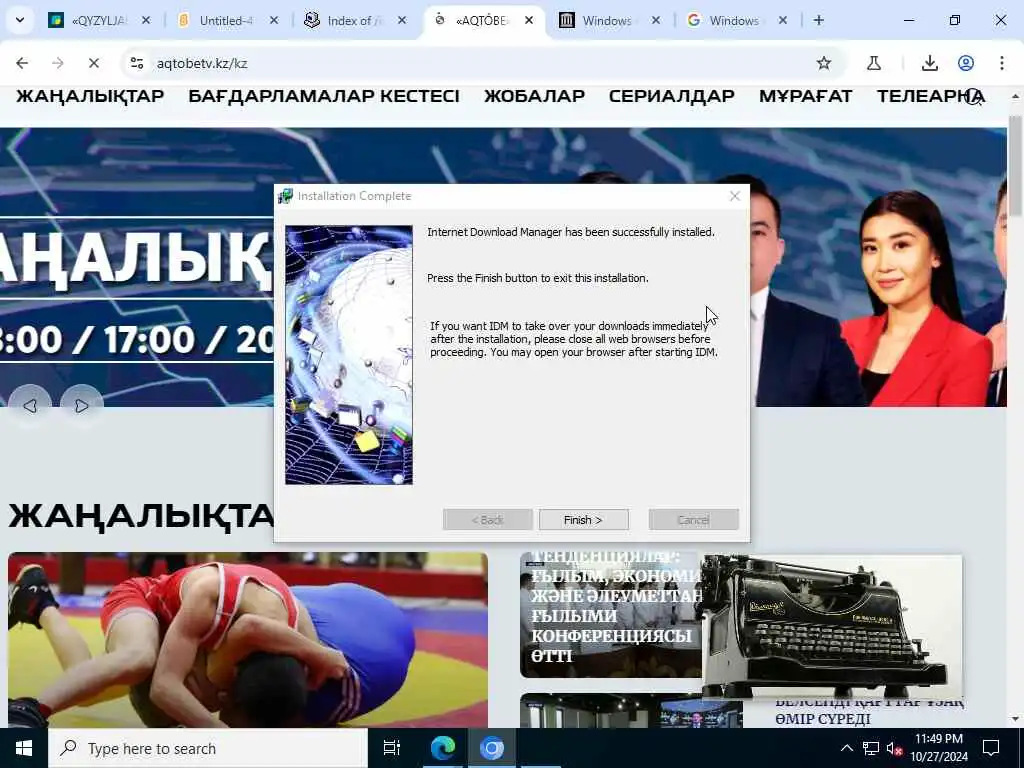Open the browser downloads icon
This screenshot has width=1024, height=768.
[x=930, y=63]
